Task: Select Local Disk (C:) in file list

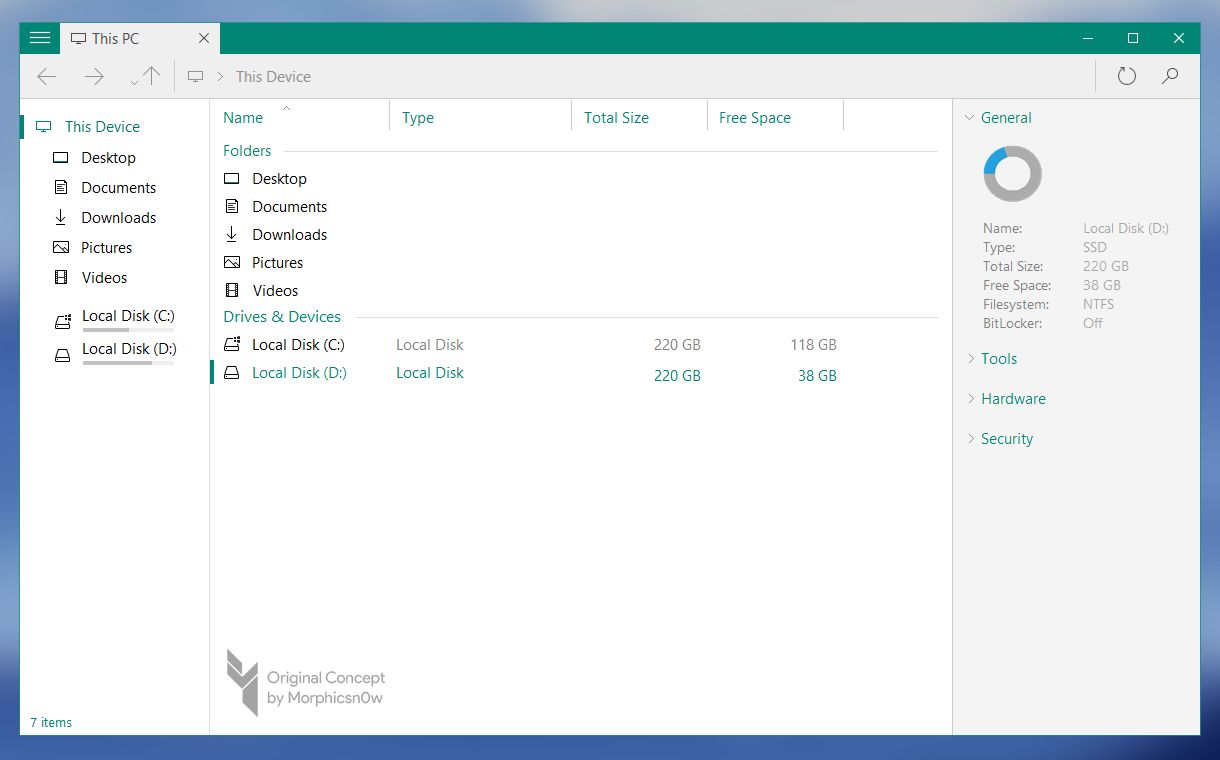Action: pyautogui.click(x=296, y=344)
